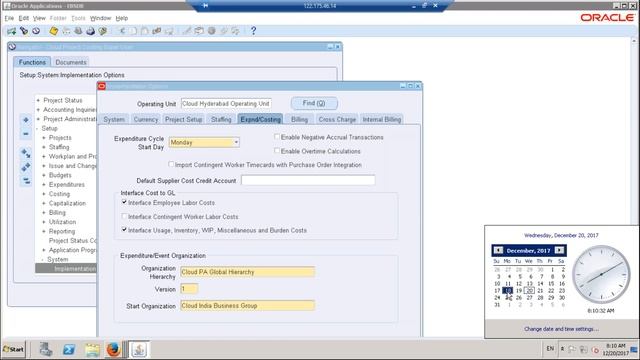Enable Negative Accrual Transactions checkbox
The width and height of the screenshot is (640, 360).
[x=277, y=137]
